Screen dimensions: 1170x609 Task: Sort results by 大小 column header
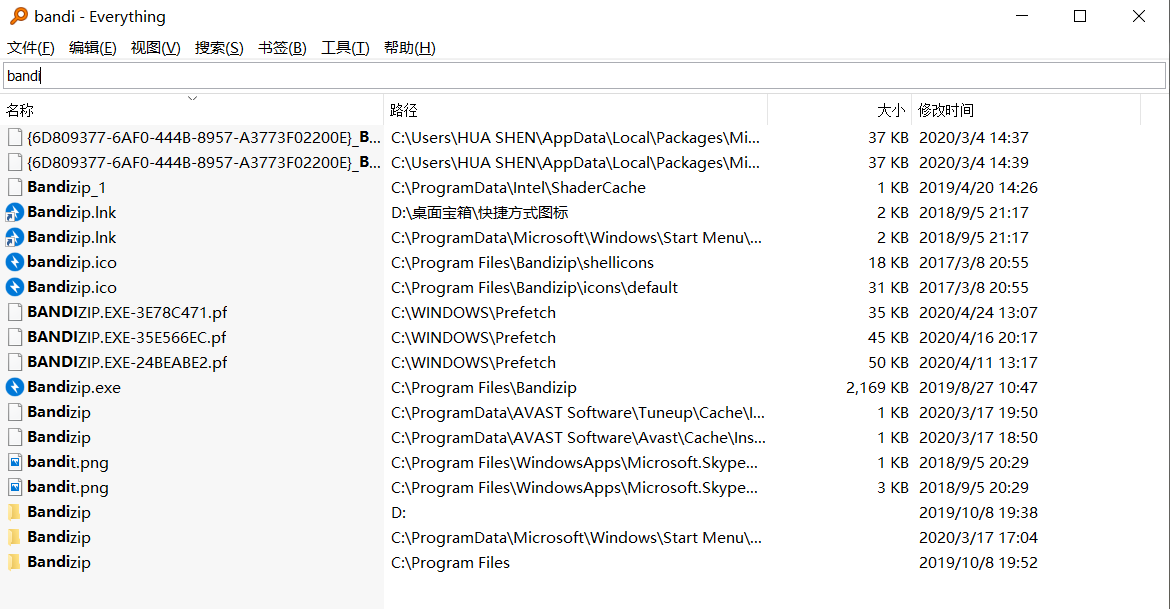pos(839,110)
